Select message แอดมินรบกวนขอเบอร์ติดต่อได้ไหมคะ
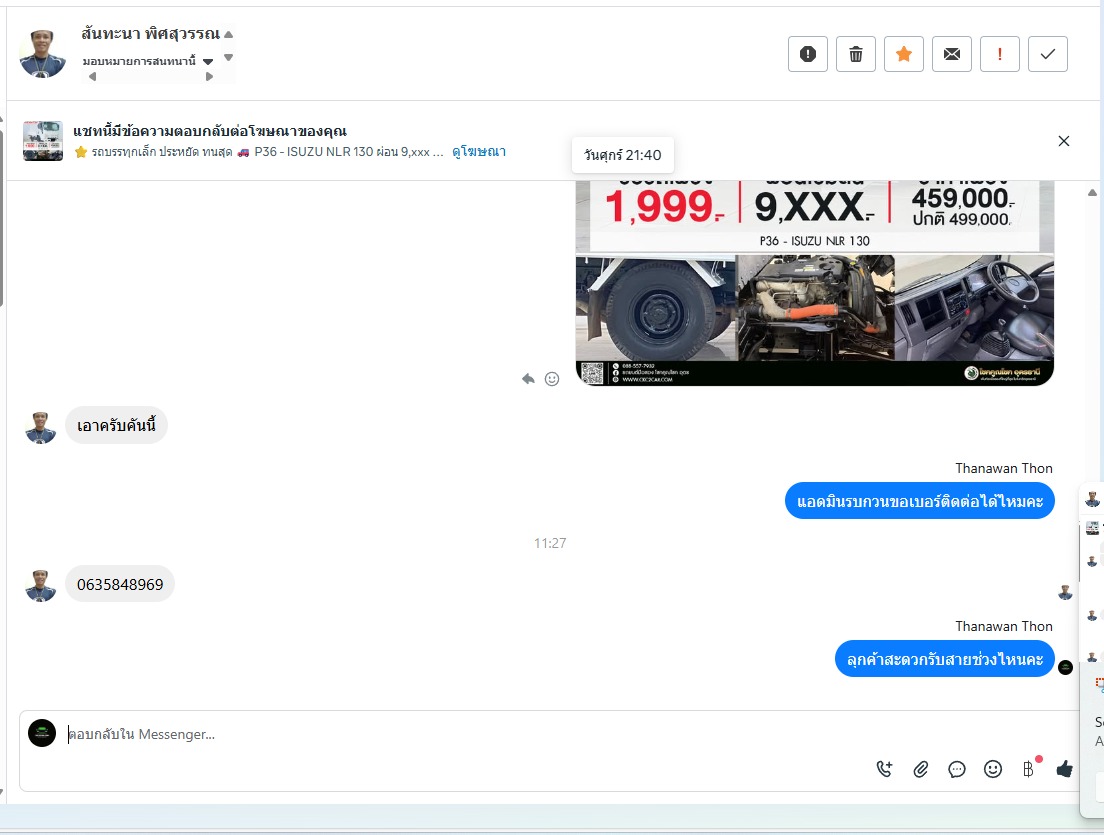Screen dimensions: 1104x835 pos(920,501)
